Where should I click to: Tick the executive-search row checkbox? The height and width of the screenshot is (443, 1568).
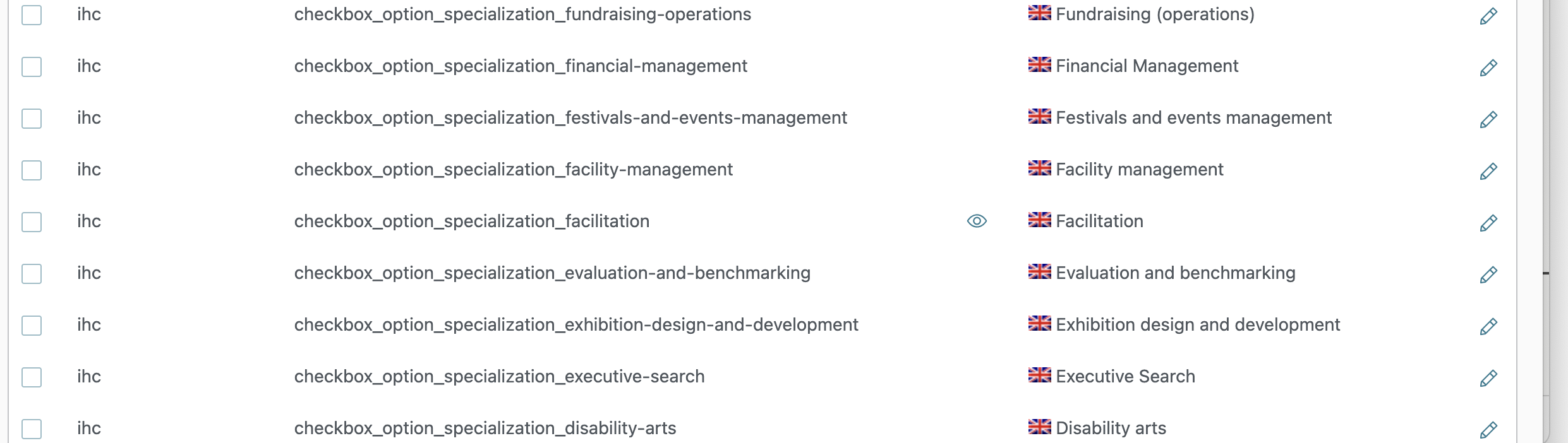click(32, 377)
